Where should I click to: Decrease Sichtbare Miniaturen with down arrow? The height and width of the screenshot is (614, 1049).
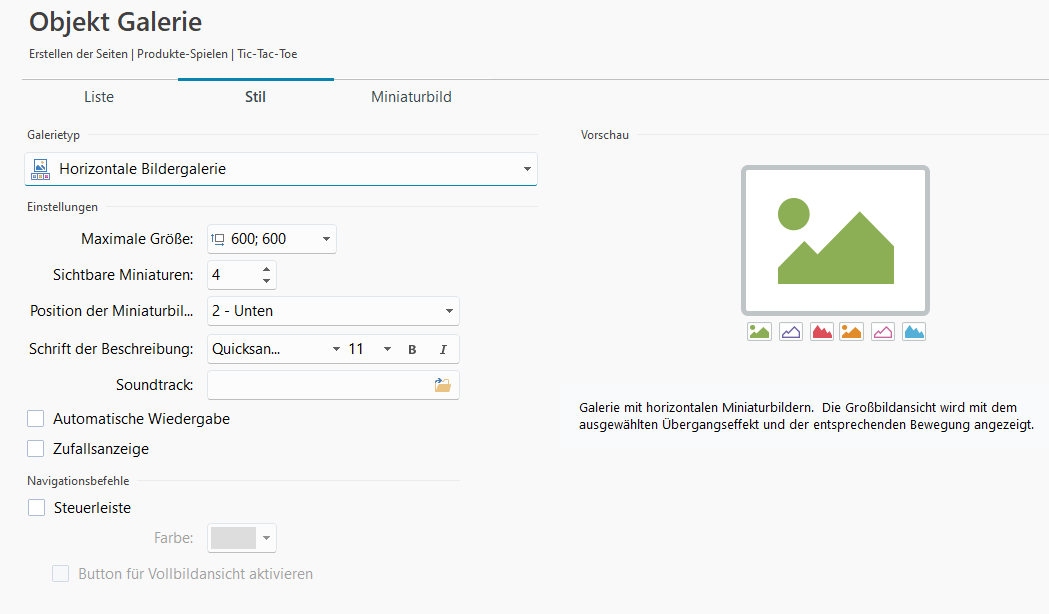pyautogui.click(x=266, y=281)
